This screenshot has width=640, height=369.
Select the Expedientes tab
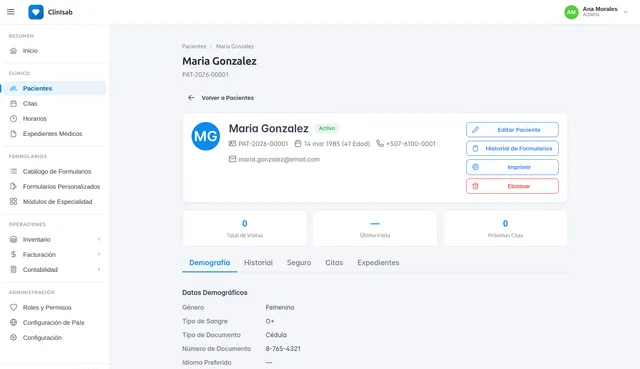[378, 263]
